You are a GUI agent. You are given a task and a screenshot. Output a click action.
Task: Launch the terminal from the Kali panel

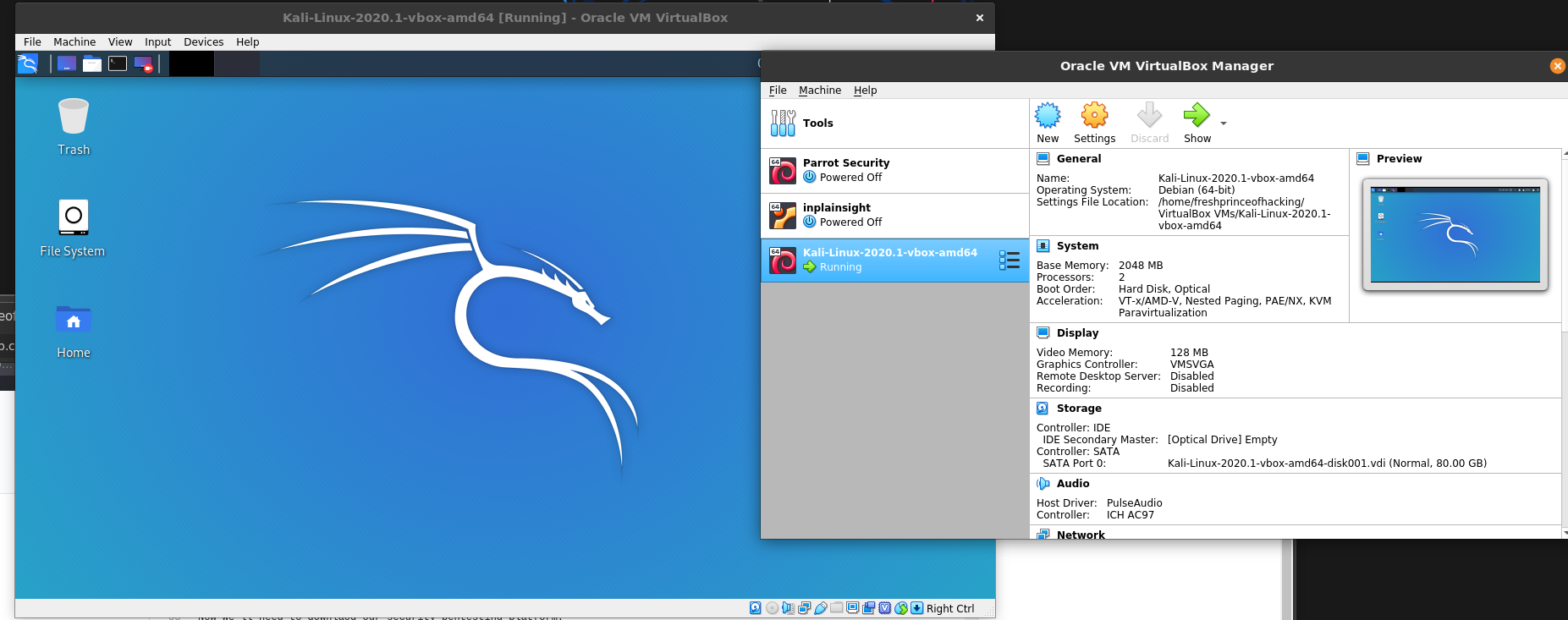(x=118, y=63)
